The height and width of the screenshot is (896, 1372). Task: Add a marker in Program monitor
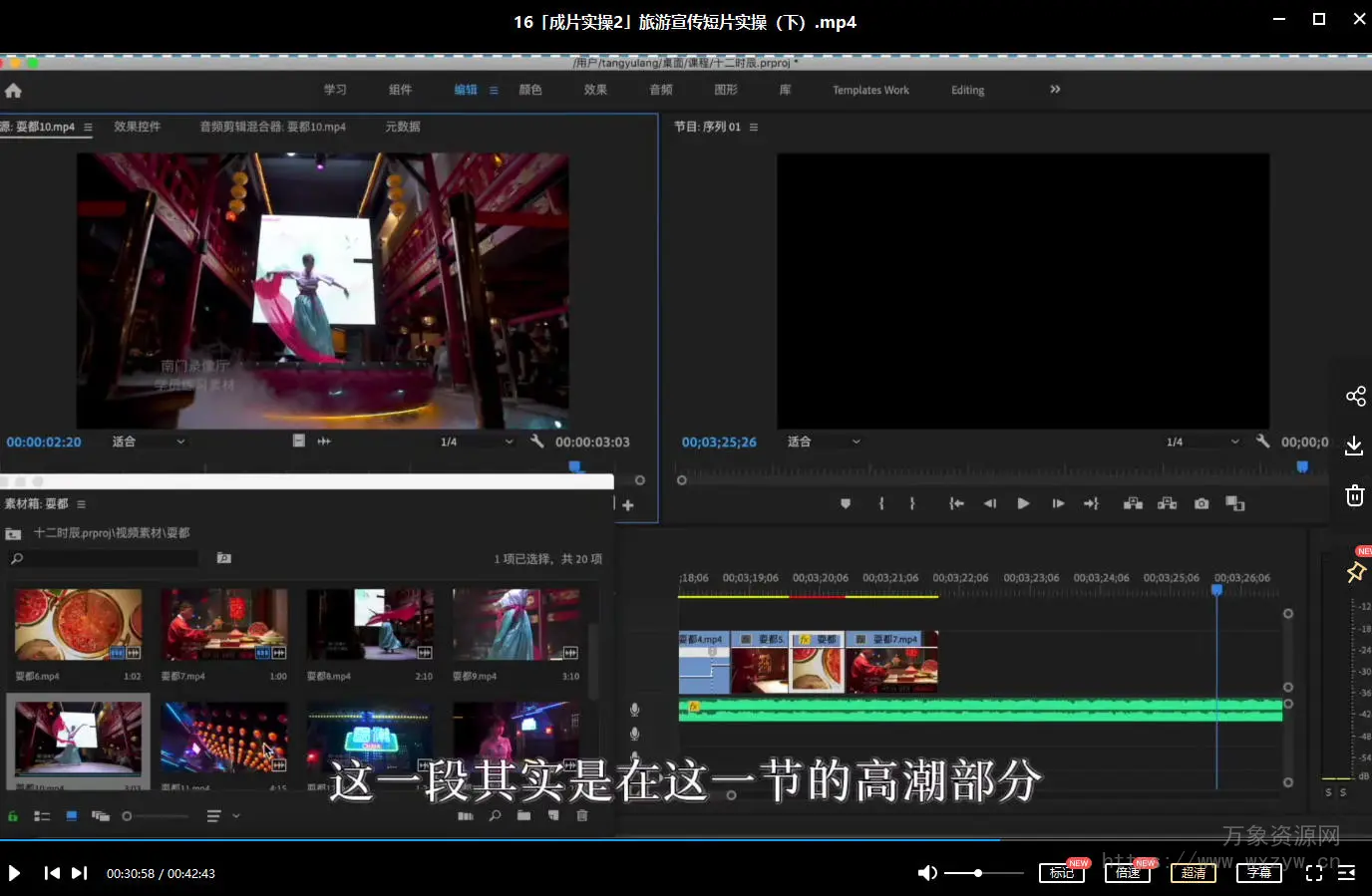pyautogui.click(x=846, y=504)
